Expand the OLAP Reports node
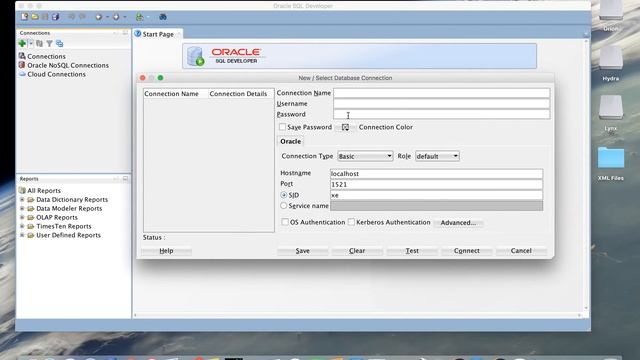This screenshot has height=360, width=640. pyautogui.click(x=22, y=217)
